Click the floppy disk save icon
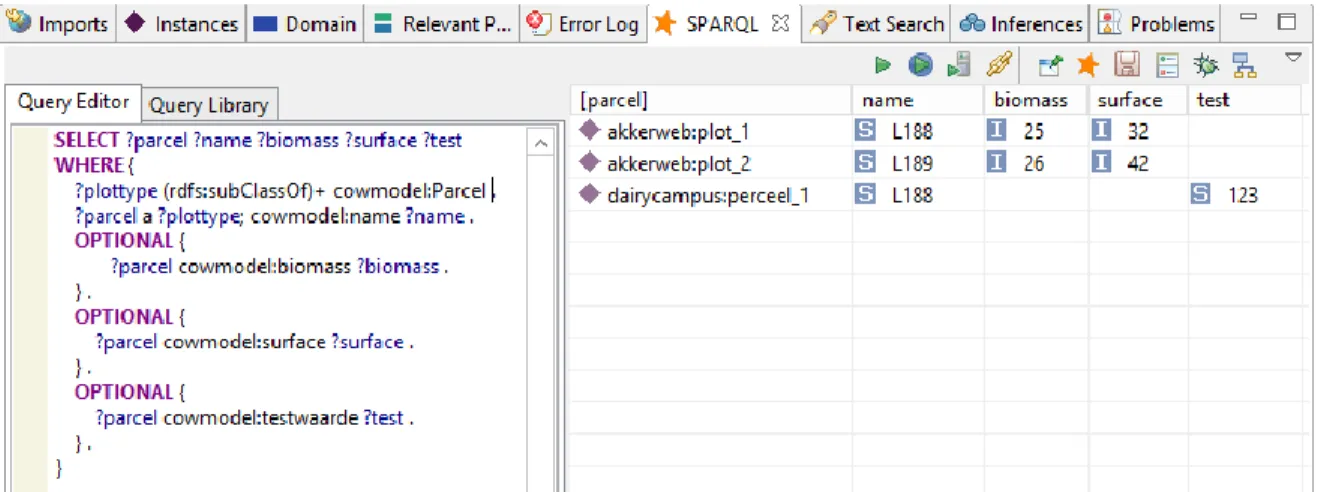The height and width of the screenshot is (492, 1321). (1127, 66)
